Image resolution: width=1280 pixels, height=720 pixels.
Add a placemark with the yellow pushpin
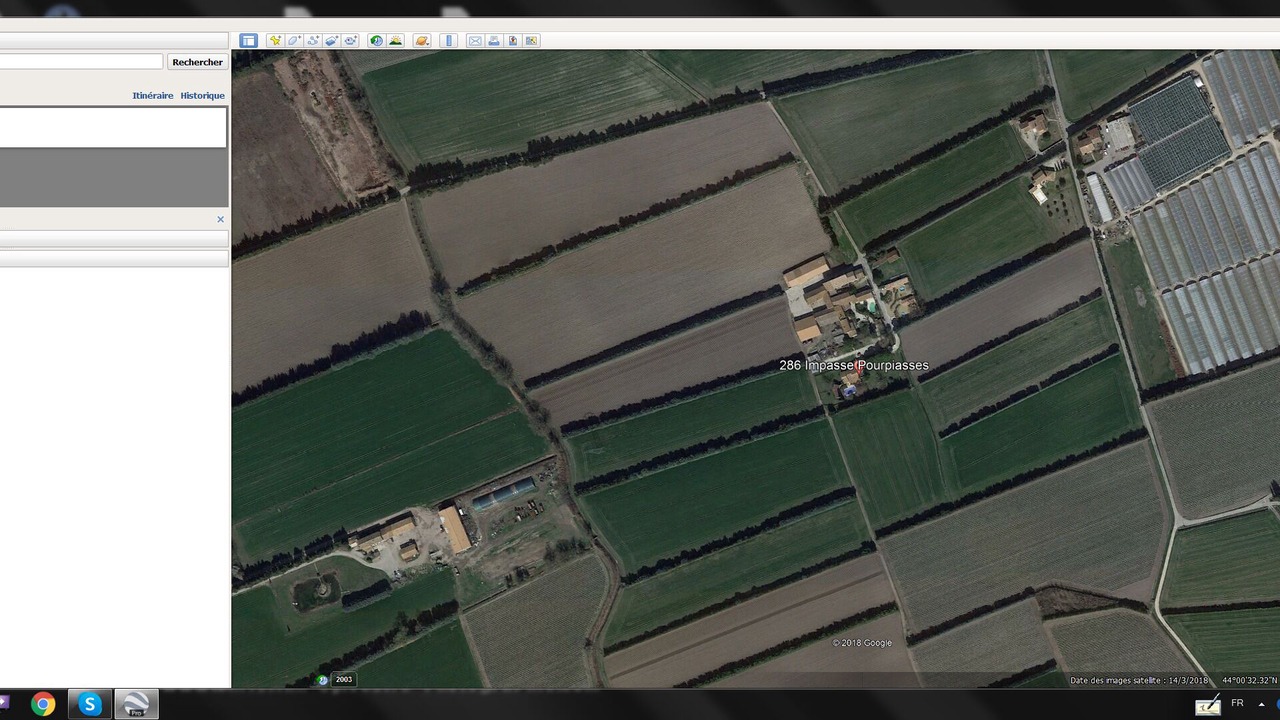pos(275,41)
